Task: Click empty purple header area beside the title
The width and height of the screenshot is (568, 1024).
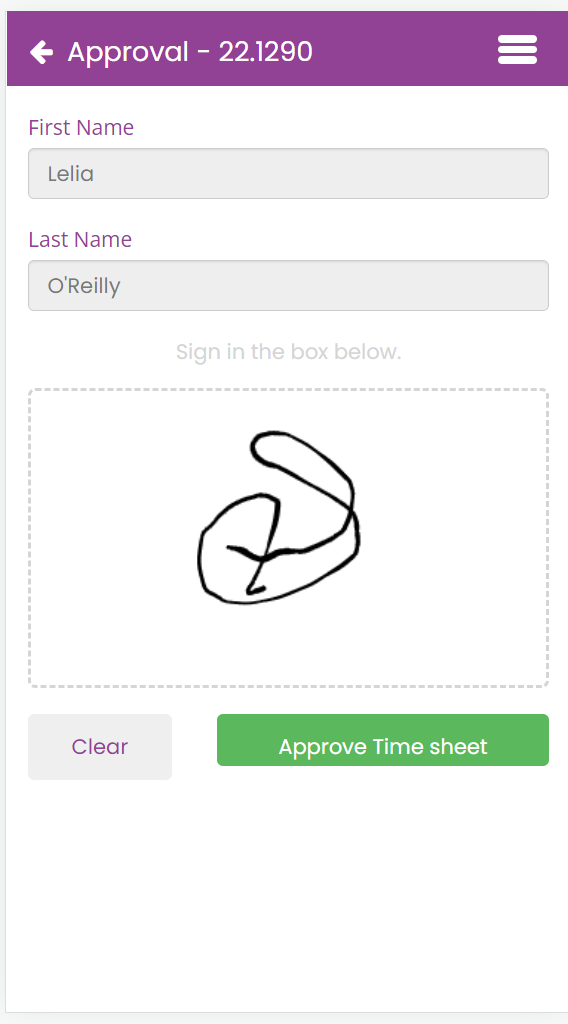Action: (405, 50)
